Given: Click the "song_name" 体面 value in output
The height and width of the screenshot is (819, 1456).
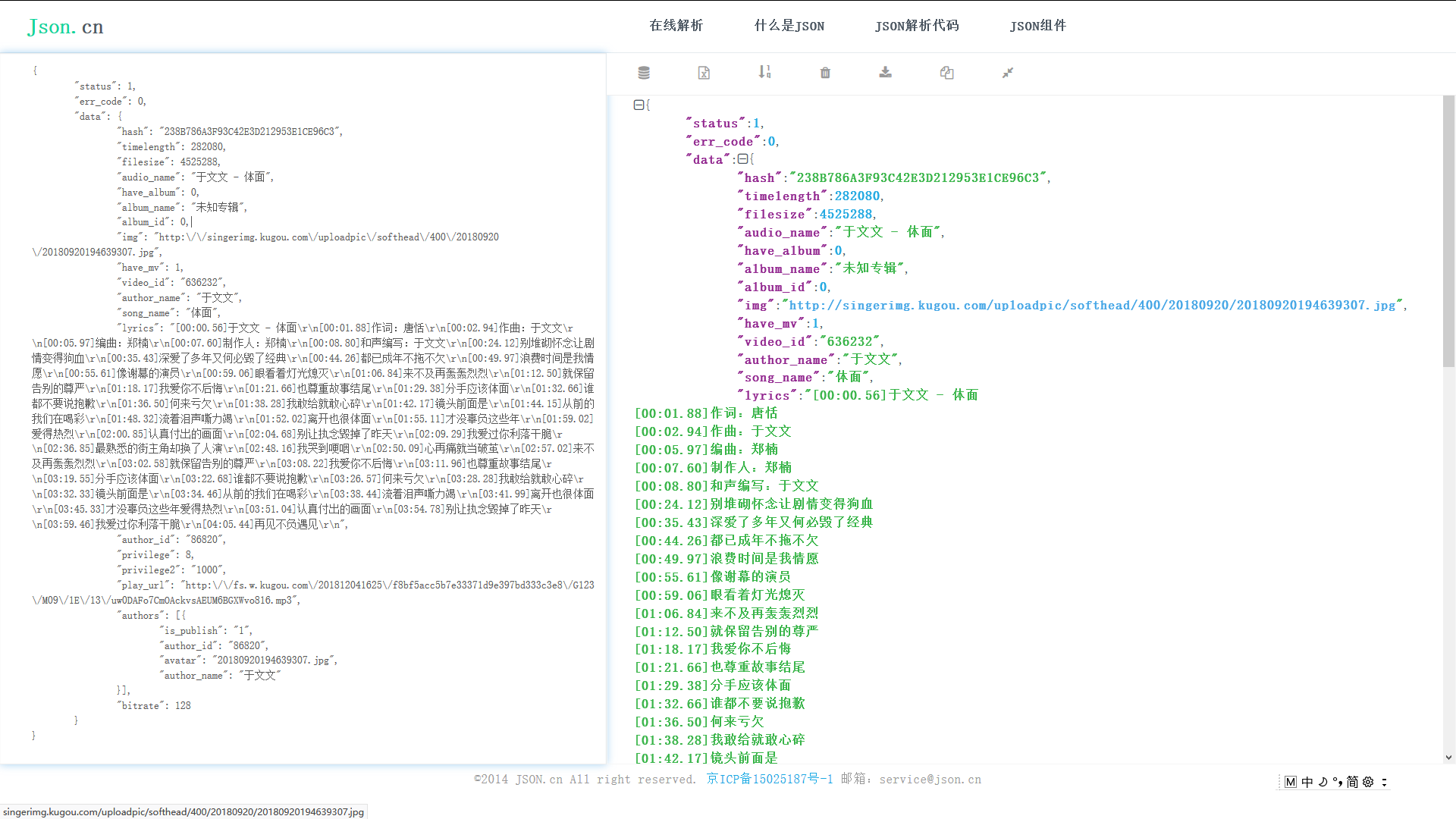Looking at the screenshot, I should pyautogui.click(x=849, y=377).
